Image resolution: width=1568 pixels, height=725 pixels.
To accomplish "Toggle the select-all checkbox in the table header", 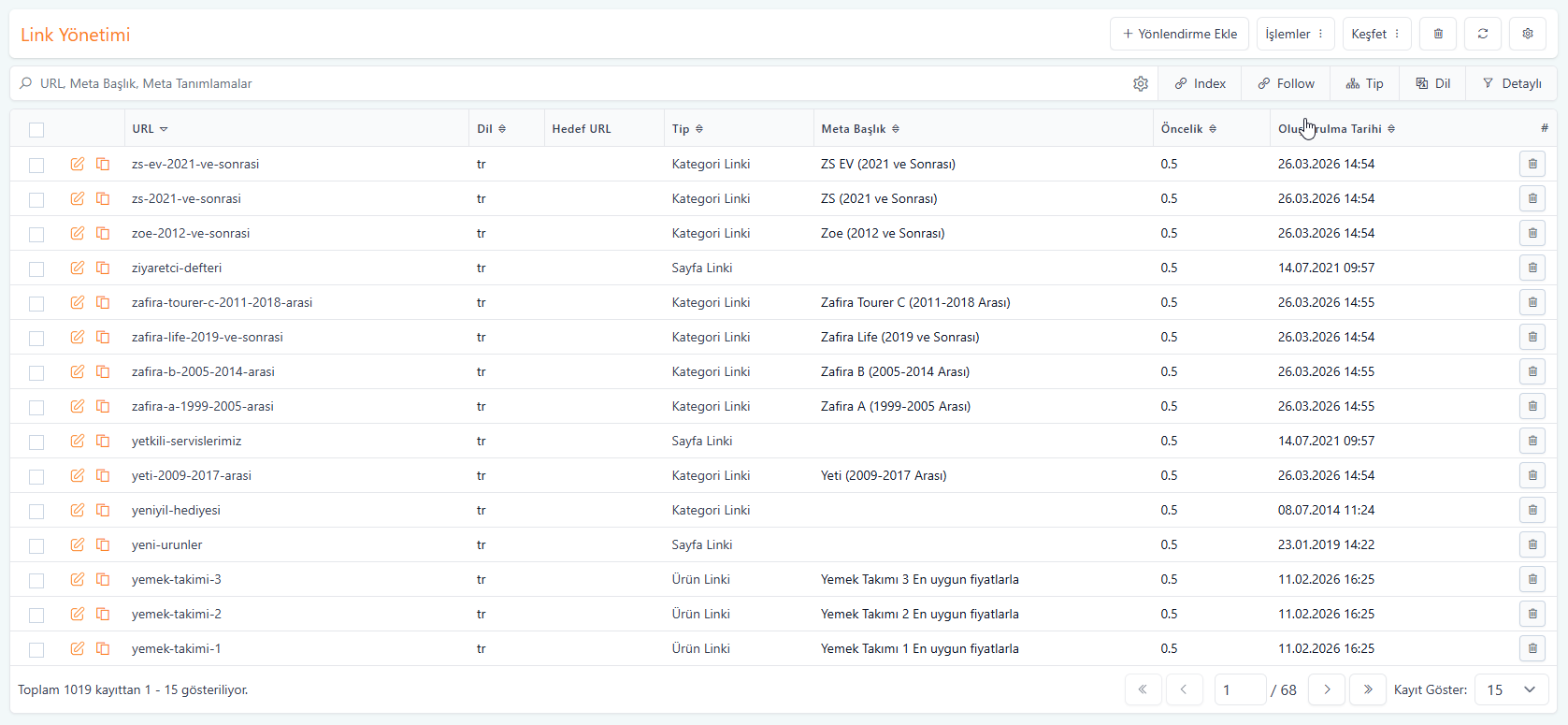I will [x=36, y=130].
